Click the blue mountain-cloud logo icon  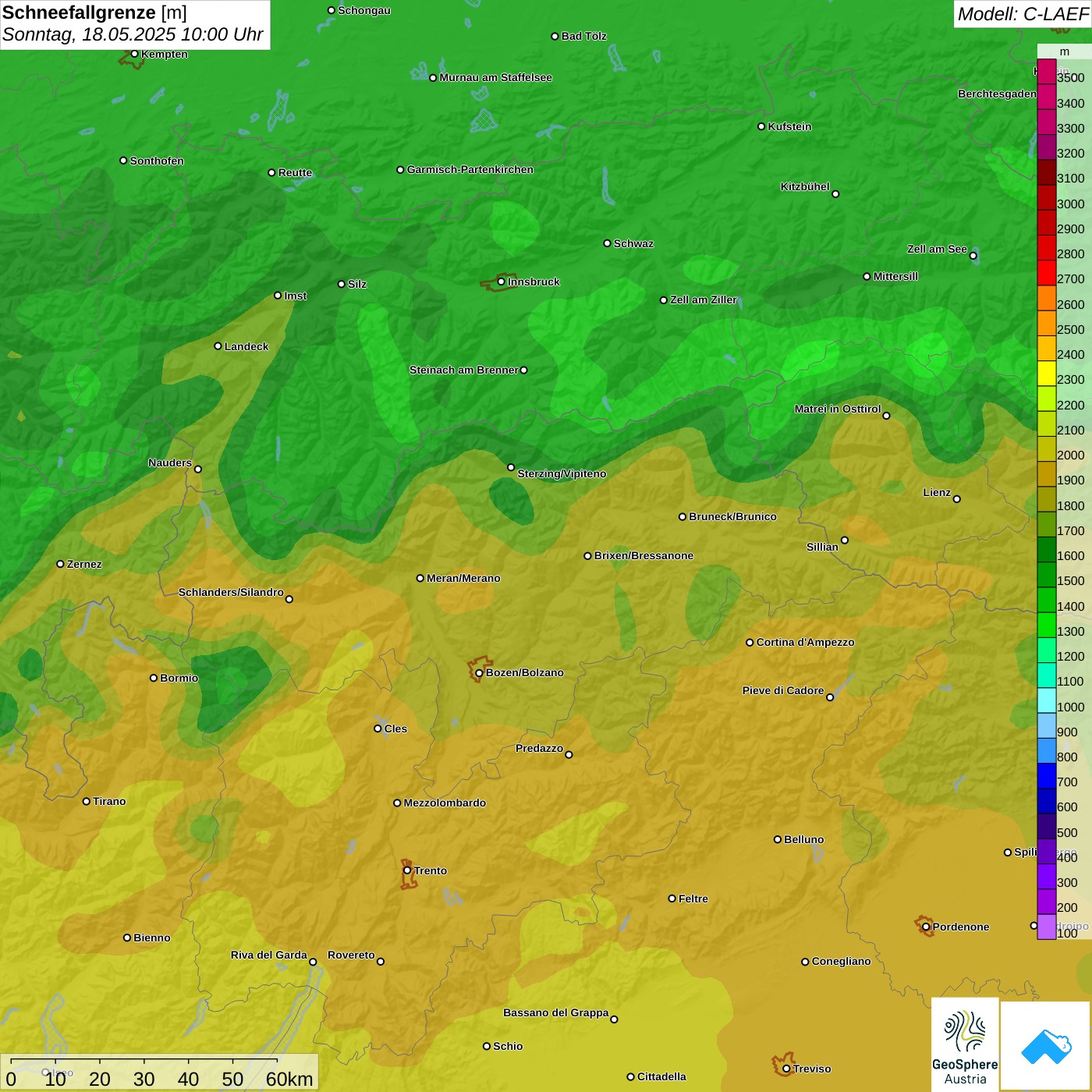1046,1046
